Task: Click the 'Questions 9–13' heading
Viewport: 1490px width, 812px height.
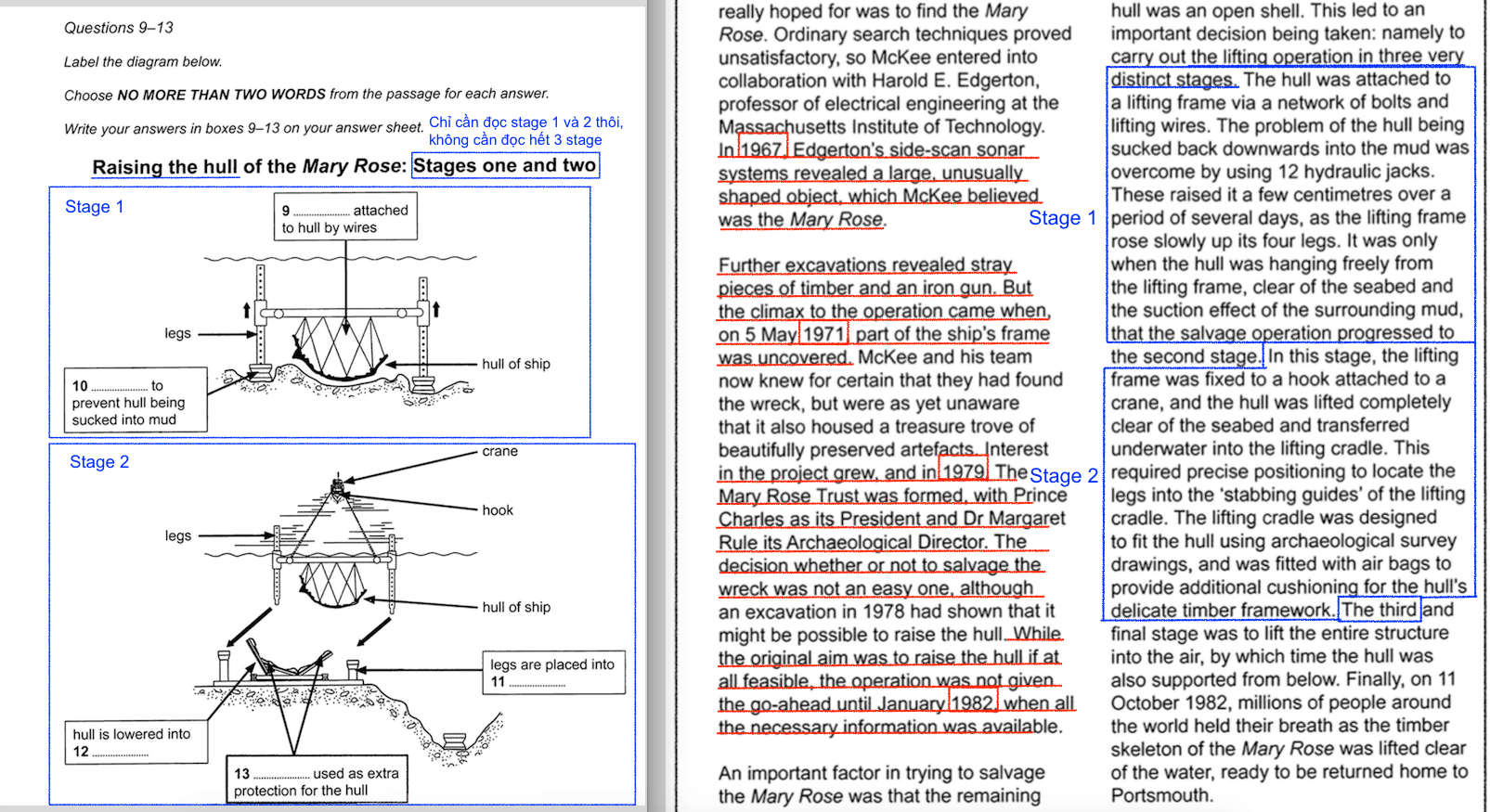Action: tap(119, 28)
